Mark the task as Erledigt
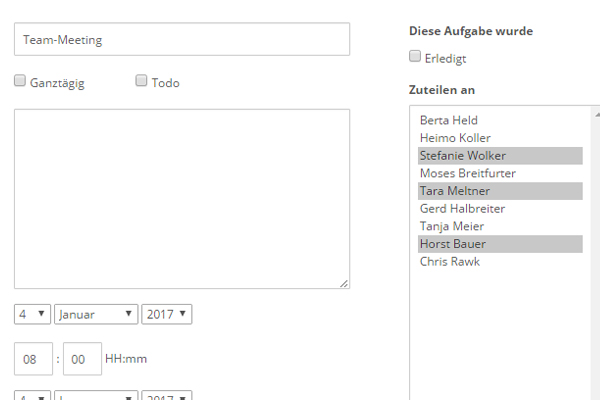 pyautogui.click(x=415, y=56)
